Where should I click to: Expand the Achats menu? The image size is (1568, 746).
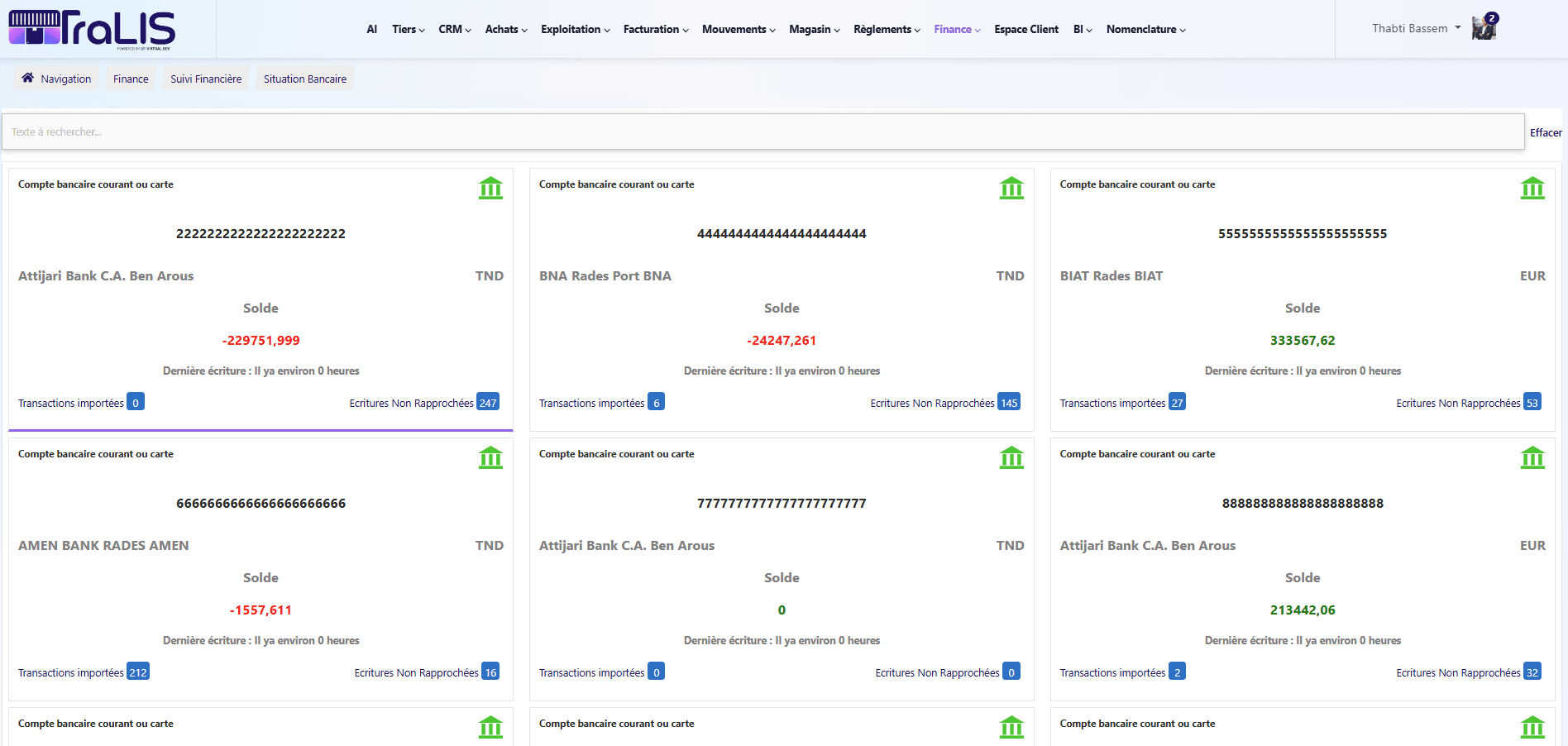click(506, 29)
